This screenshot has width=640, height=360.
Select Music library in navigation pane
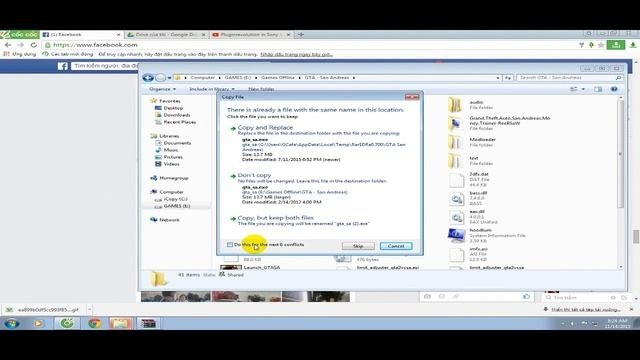click(170, 150)
